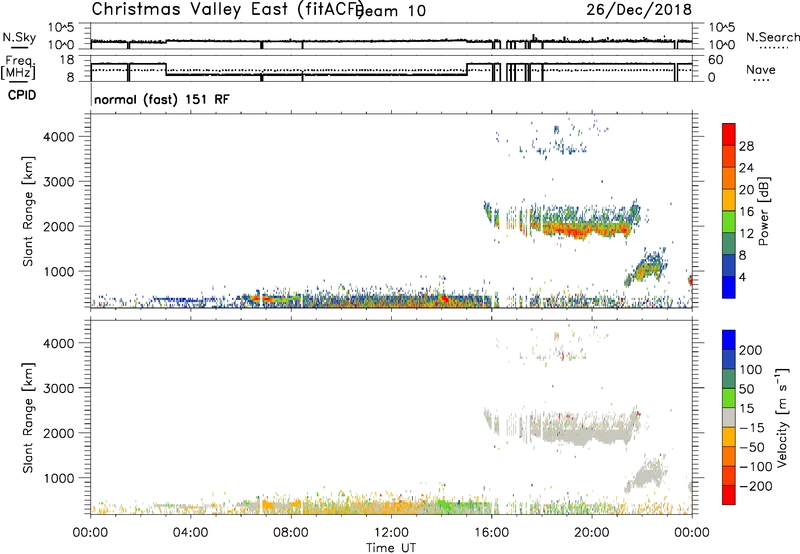
Task: Click the date 26/Dec/2018
Action: (x=639, y=10)
